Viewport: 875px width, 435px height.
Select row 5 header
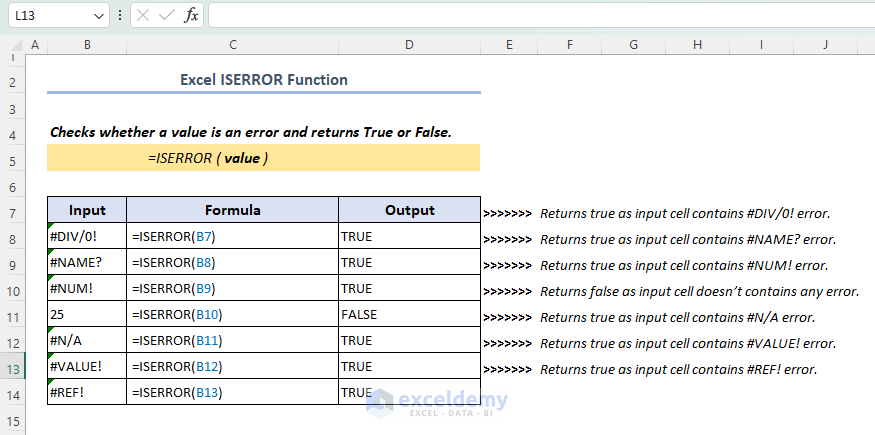[12, 160]
